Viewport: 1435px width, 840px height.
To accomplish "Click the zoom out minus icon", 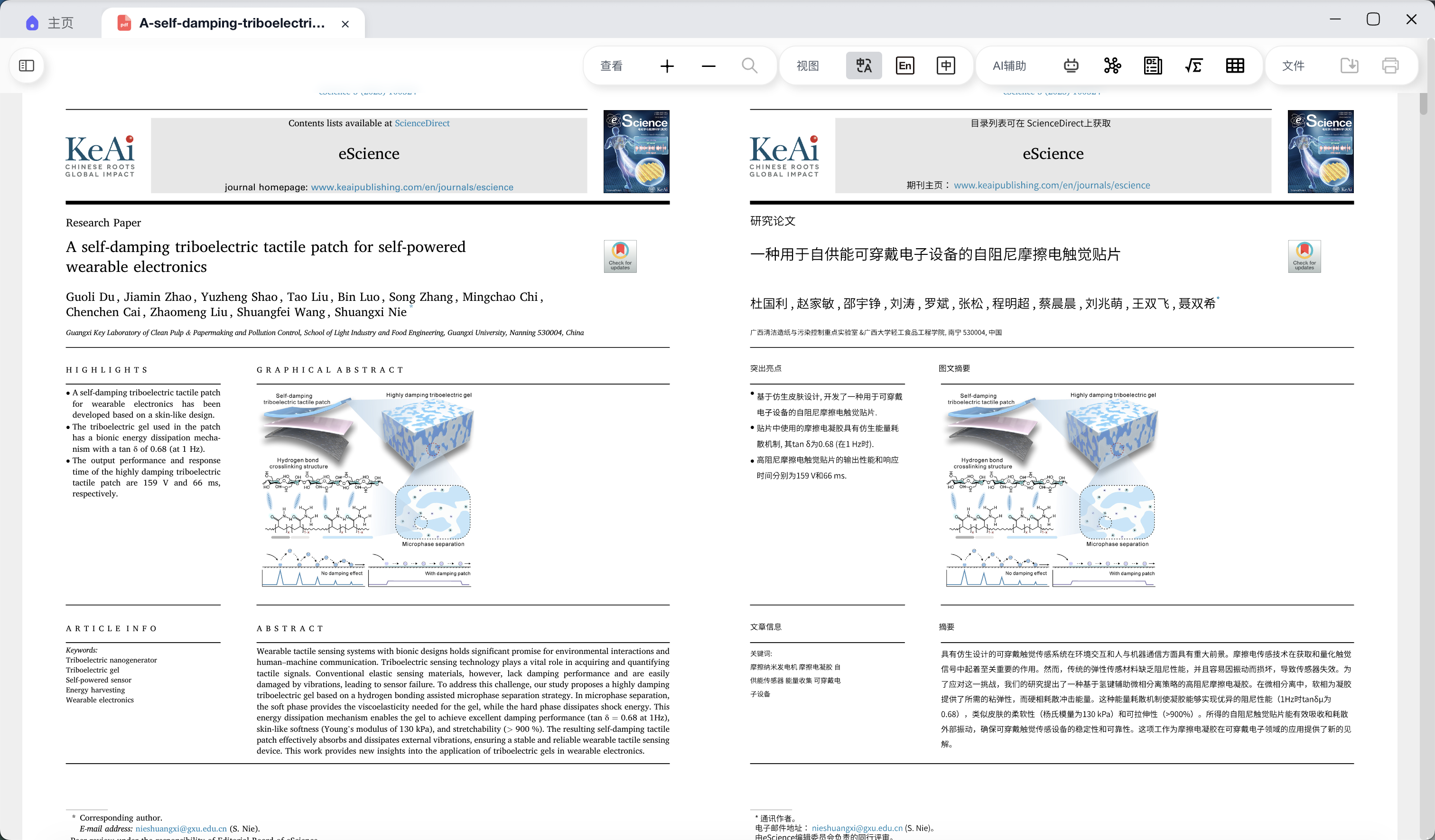I will [x=708, y=66].
